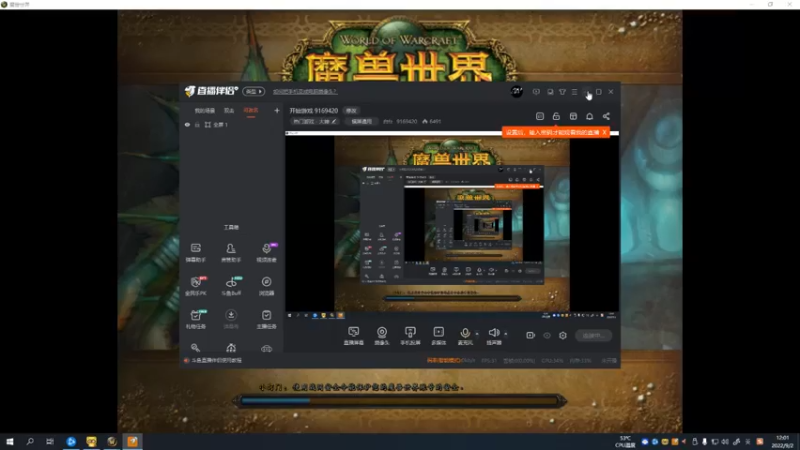This screenshot has width=800, height=450.
Task: Open the layout grid icon above preview
Action: point(573,116)
